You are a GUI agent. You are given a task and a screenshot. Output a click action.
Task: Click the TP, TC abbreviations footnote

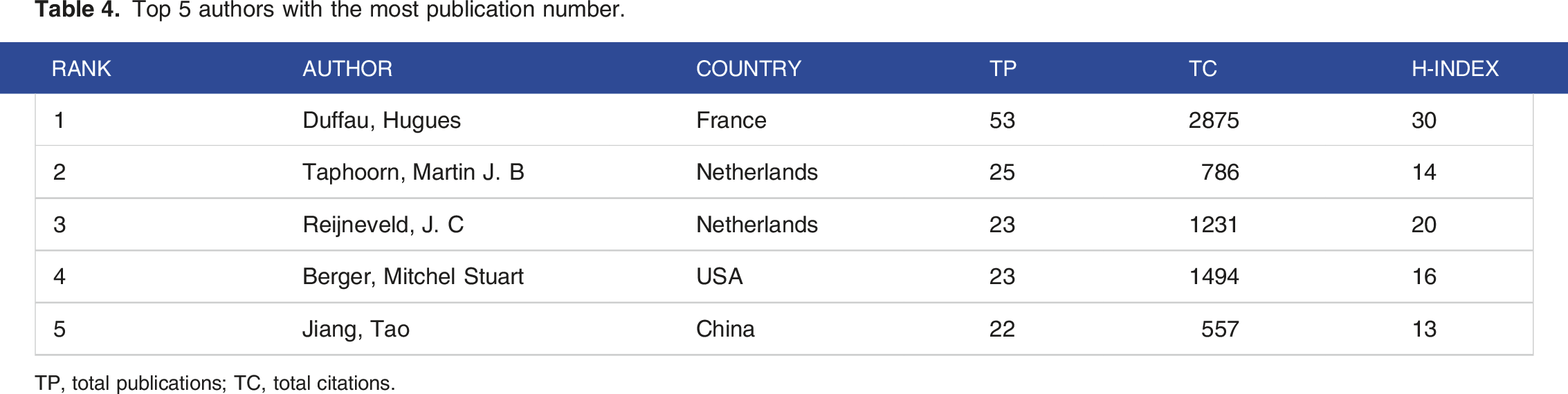coord(215,383)
